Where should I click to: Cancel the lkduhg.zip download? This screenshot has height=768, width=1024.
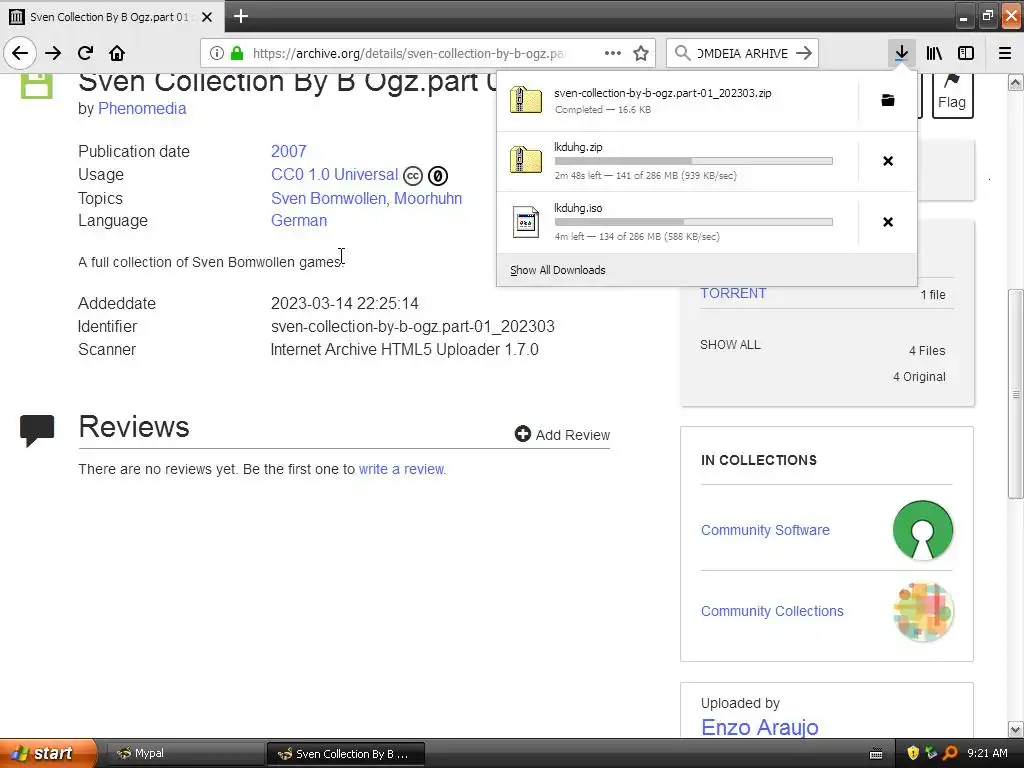click(x=888, y=161)
